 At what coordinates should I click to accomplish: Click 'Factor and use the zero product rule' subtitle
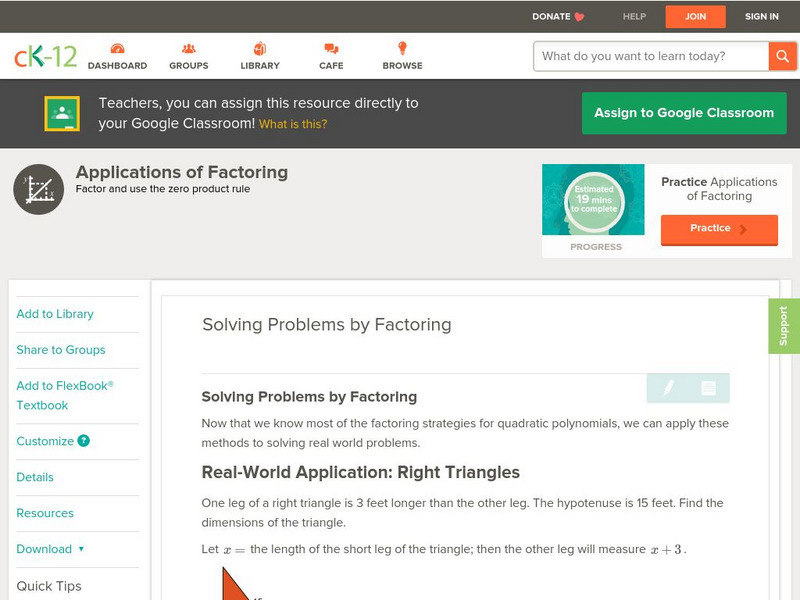point(163,189)
